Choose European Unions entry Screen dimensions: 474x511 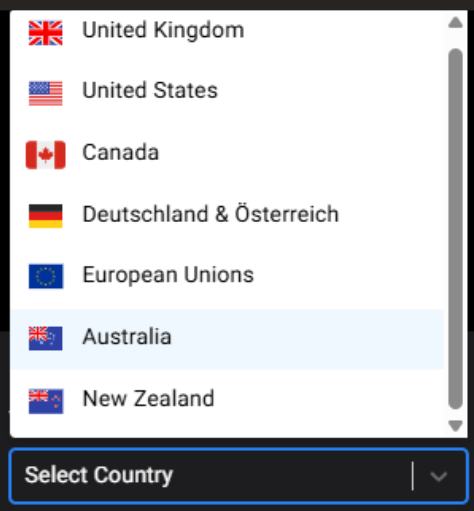(227, 277)
